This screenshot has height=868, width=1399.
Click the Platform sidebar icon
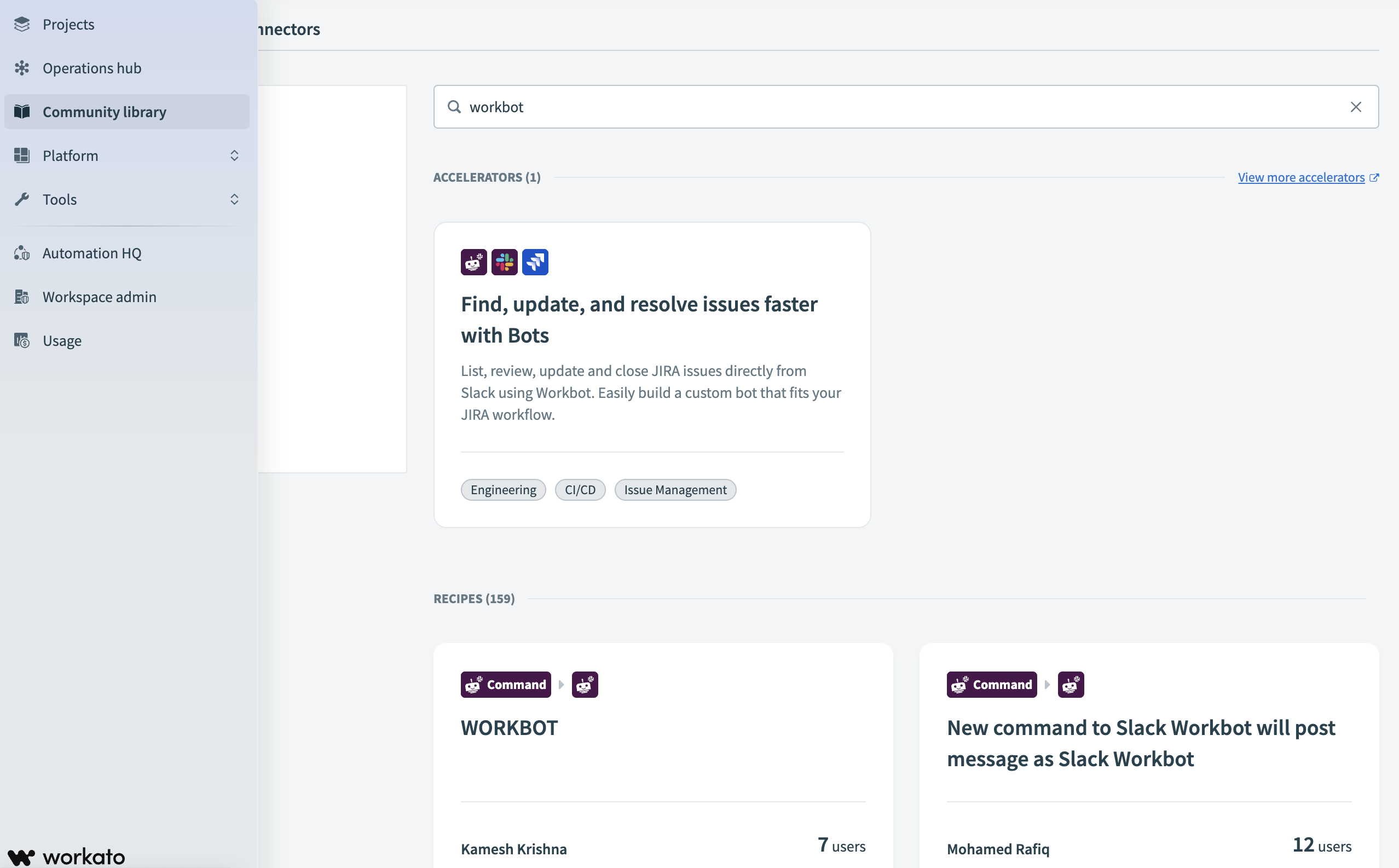22,155
